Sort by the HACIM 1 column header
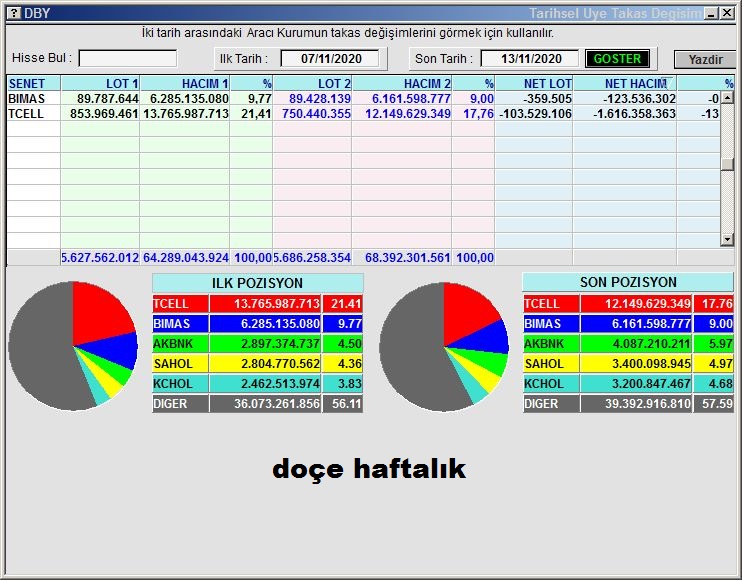This screenshot has height=580, width=742. [185, 83]
